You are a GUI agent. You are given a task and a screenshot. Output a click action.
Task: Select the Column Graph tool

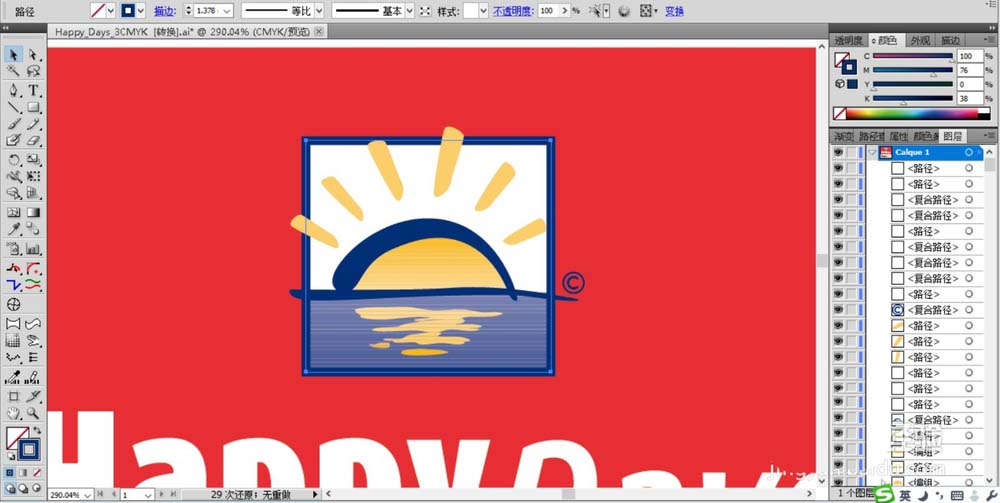[33, 249]
